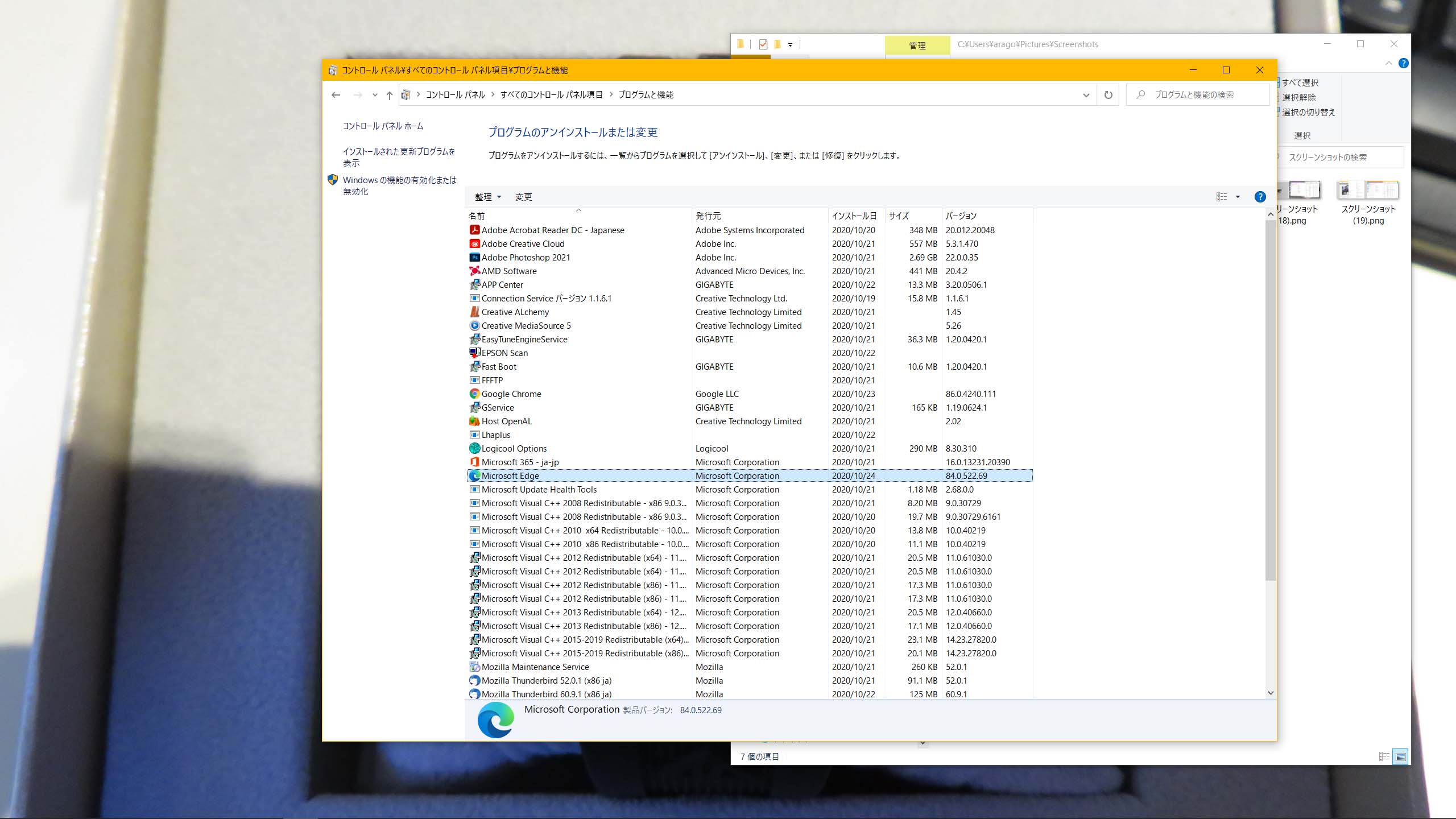The width and height of the screenshot is (1456, 819).
Task: Click the プログラムと機能 breadcrumb
Action: click(x=646, y=94)
